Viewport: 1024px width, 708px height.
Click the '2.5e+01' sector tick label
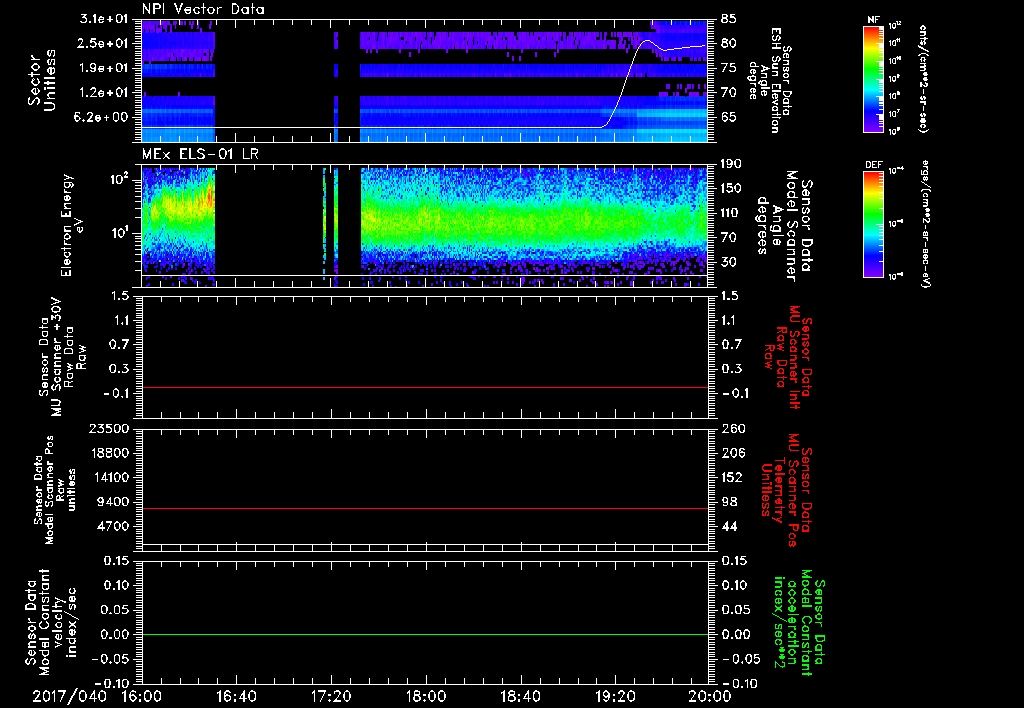coord(104,43)
